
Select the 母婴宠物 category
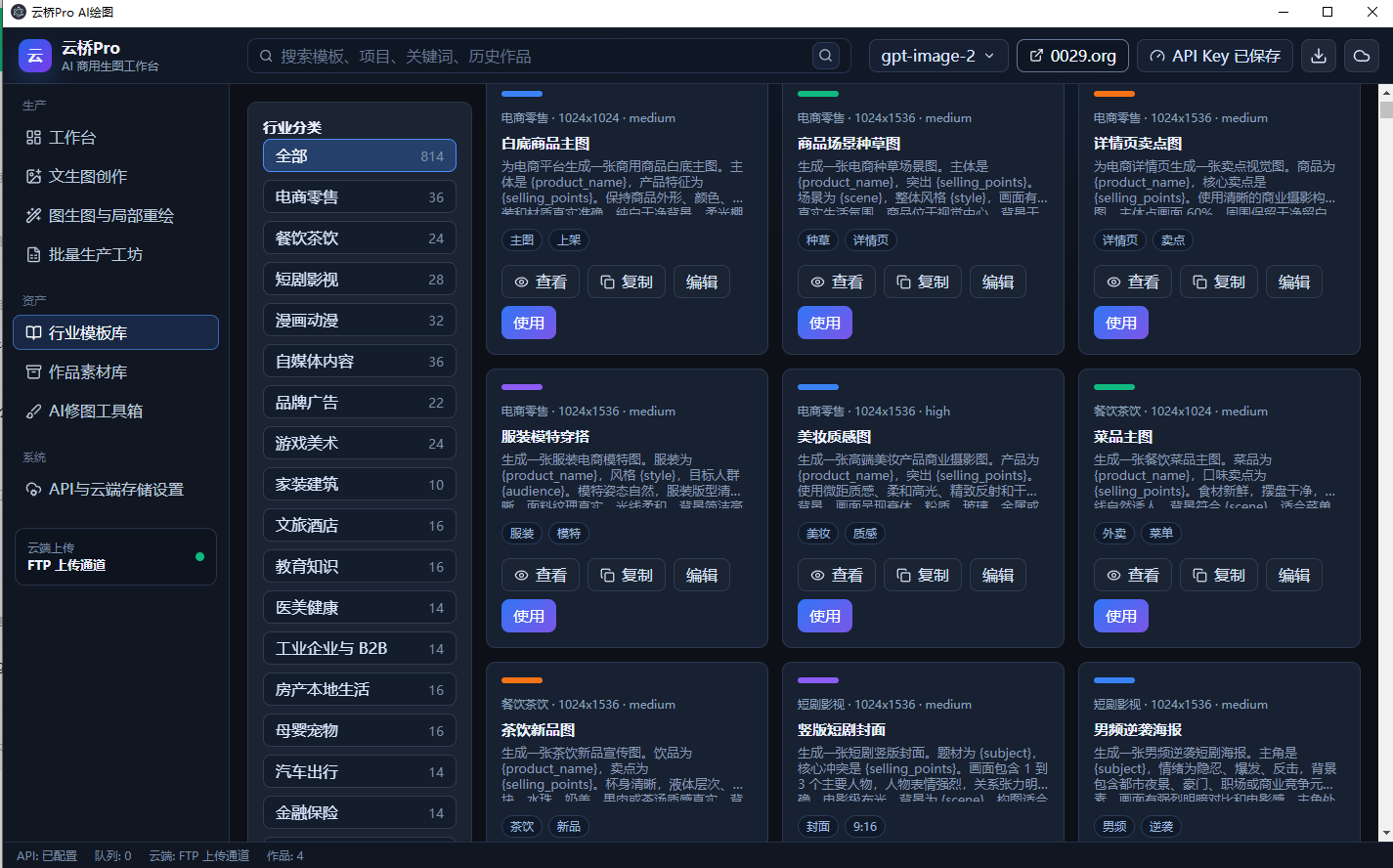[360, 730]
